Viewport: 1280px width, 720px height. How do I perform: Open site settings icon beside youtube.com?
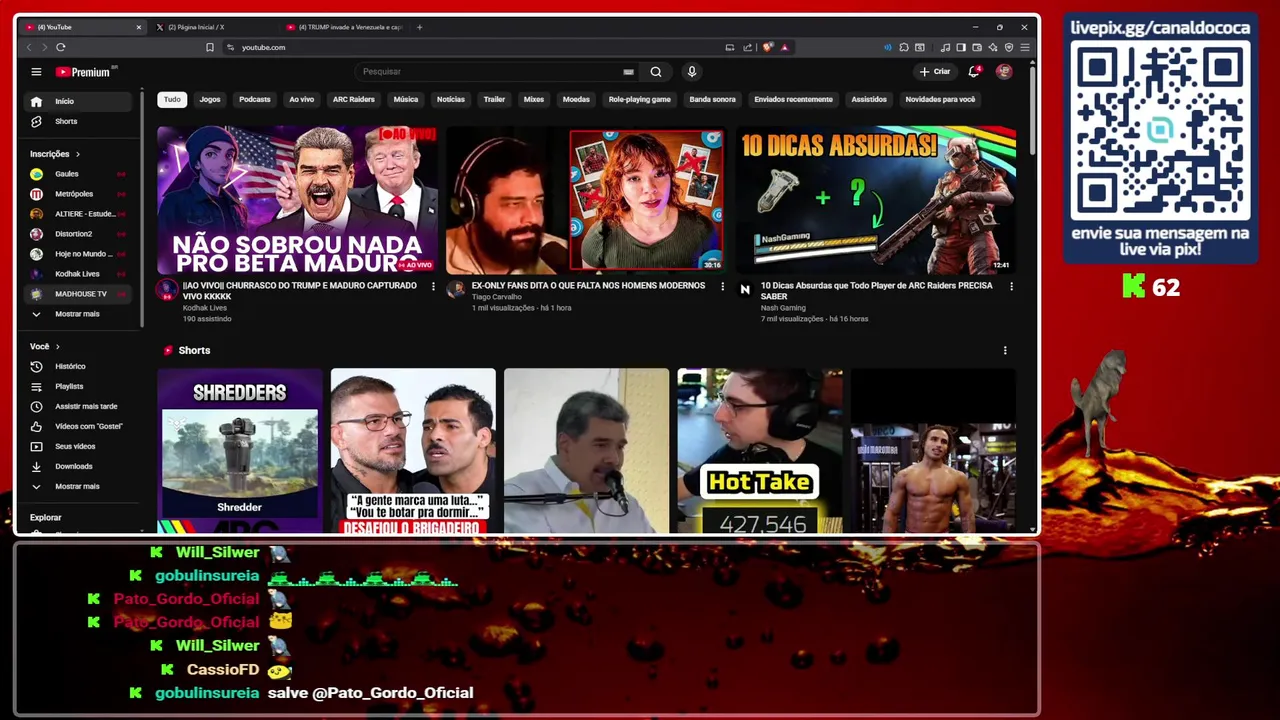pyautogui.click(x=230, y=47)
